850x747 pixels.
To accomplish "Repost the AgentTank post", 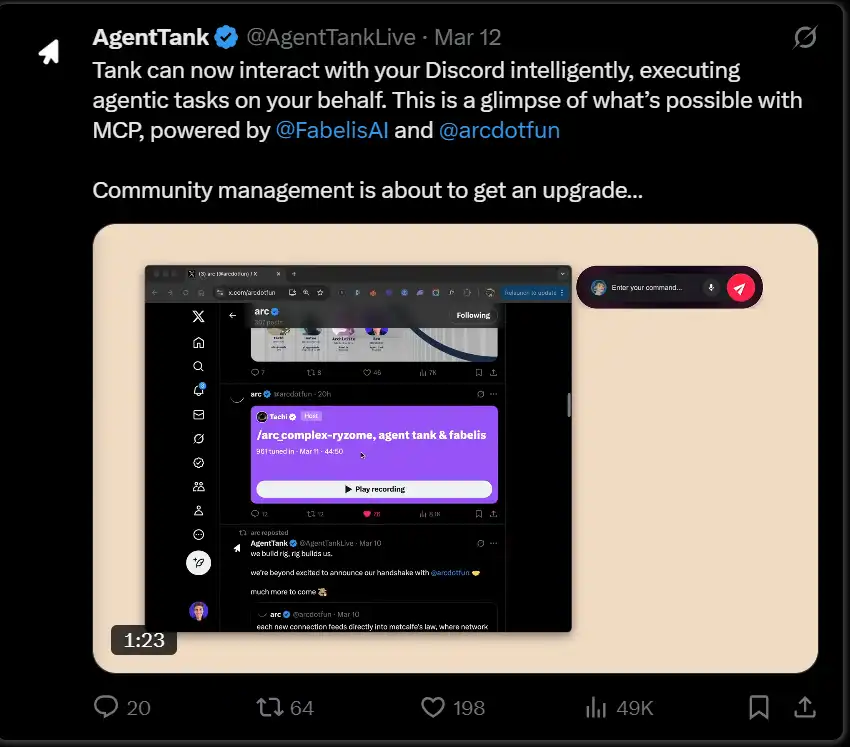I will 270,707.
